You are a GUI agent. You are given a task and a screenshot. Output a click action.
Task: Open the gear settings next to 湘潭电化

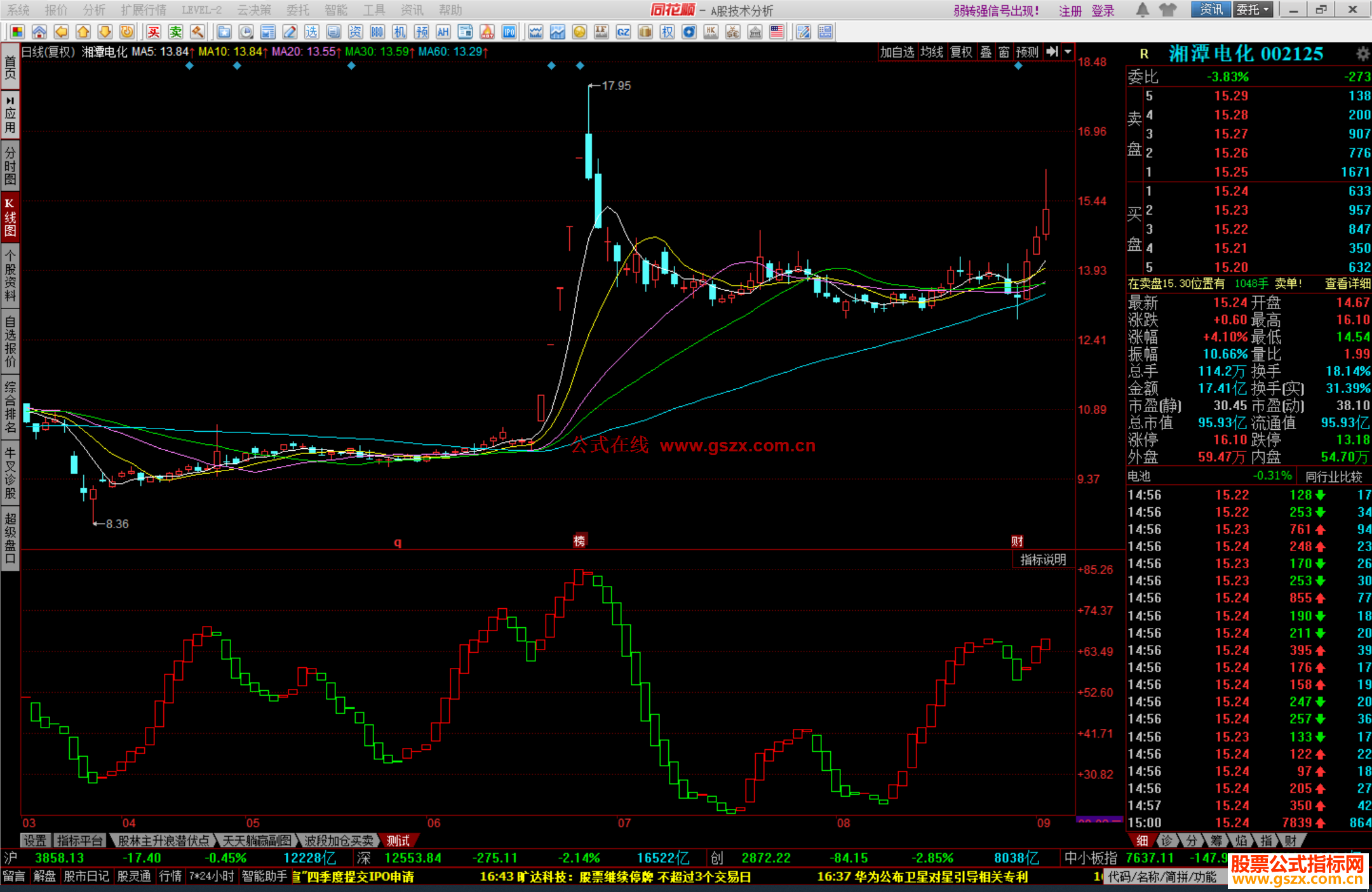click(1362, 53)
